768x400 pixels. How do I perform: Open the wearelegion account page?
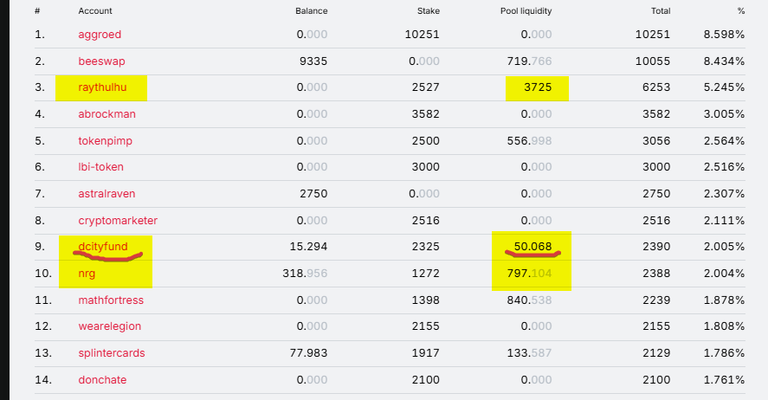tap(110, 326)
